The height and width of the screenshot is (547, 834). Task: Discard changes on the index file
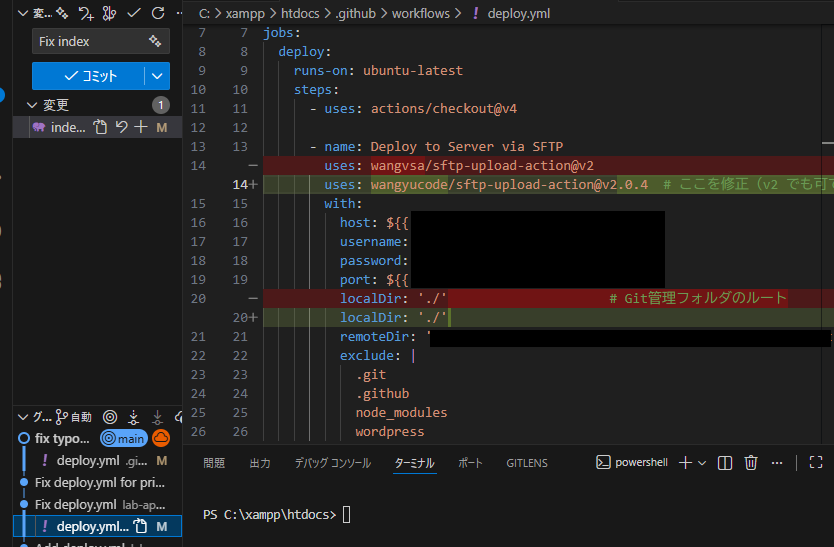[x=121, y=127]
